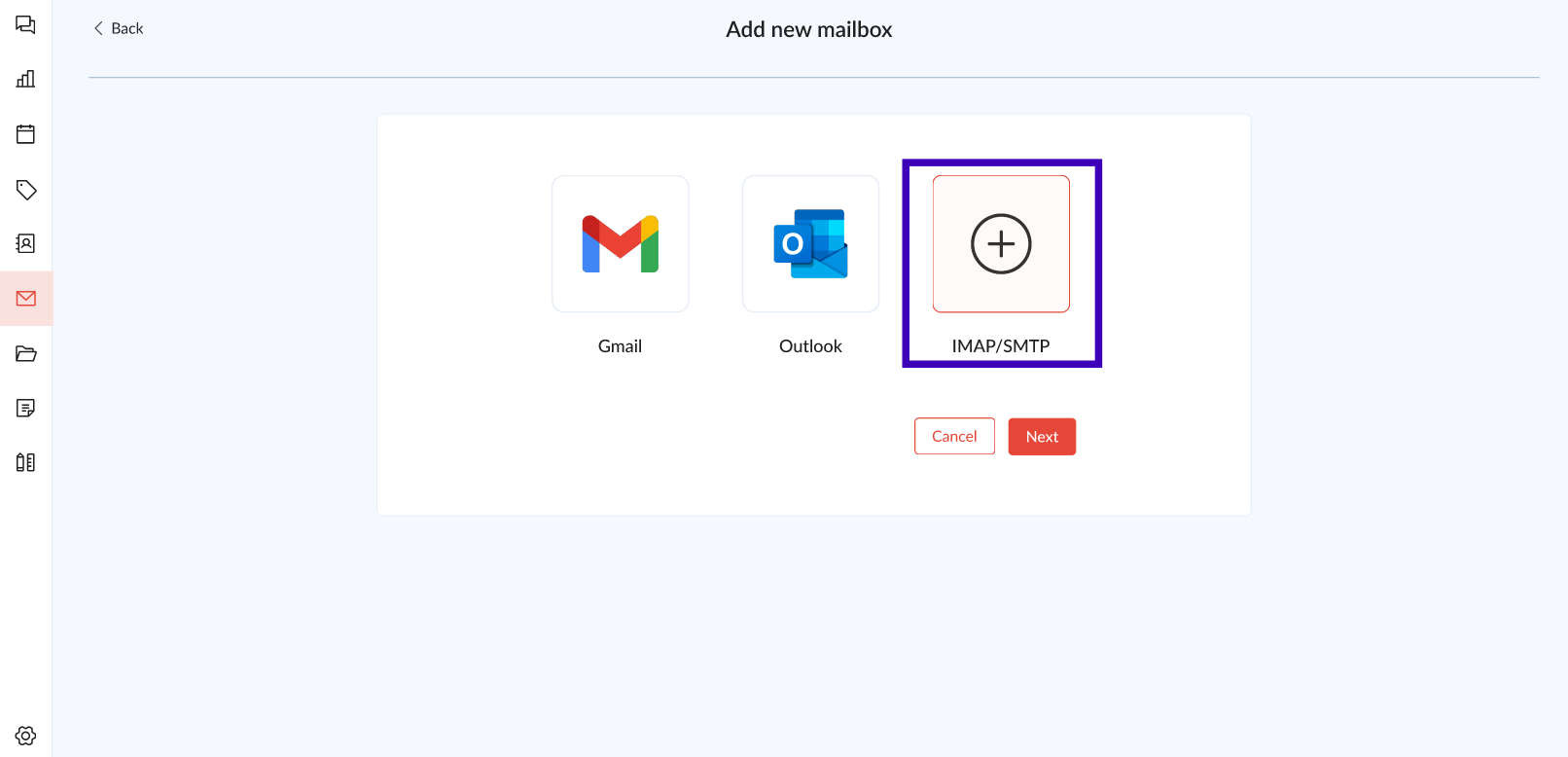Viewport: 1568px width, 757px height.
Task: Open the notes icon in sidebar
Action: point(25,408)
